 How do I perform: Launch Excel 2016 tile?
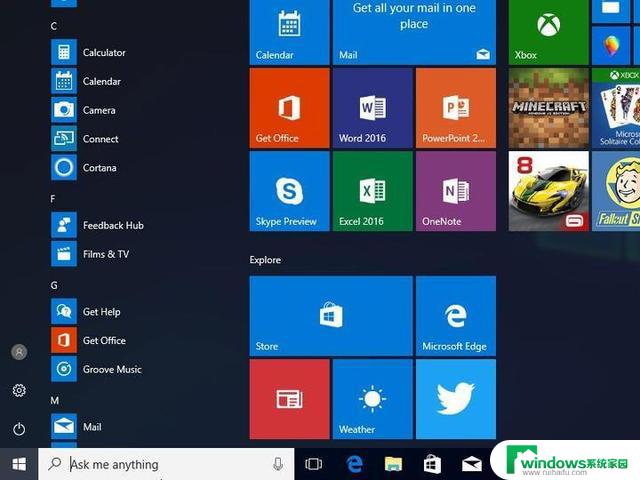click(x=373, y=191)
